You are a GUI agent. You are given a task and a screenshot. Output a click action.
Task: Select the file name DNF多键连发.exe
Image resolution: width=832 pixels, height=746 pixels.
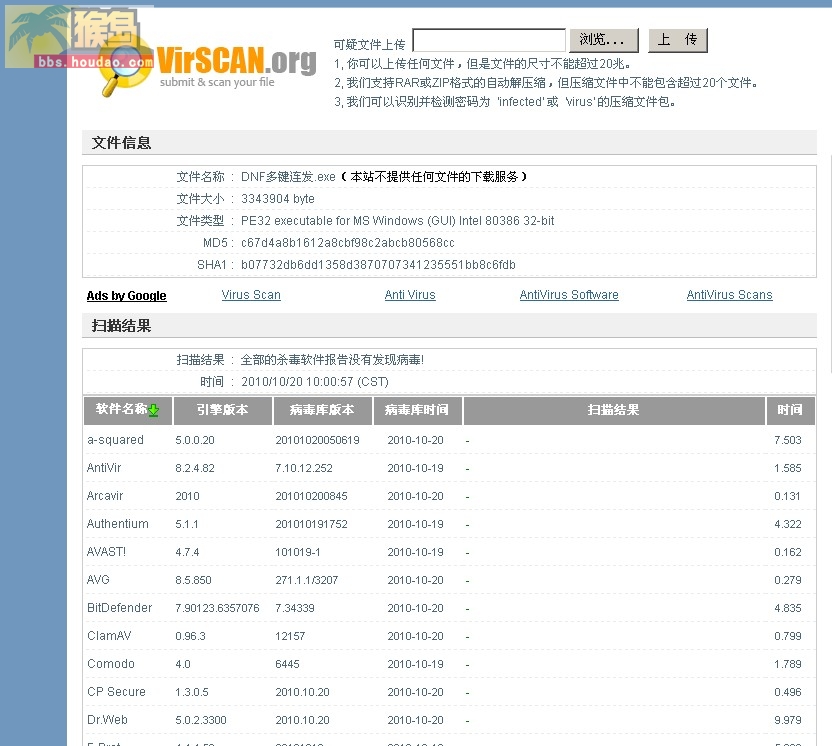pyautogui.click(x=288, y=177)
